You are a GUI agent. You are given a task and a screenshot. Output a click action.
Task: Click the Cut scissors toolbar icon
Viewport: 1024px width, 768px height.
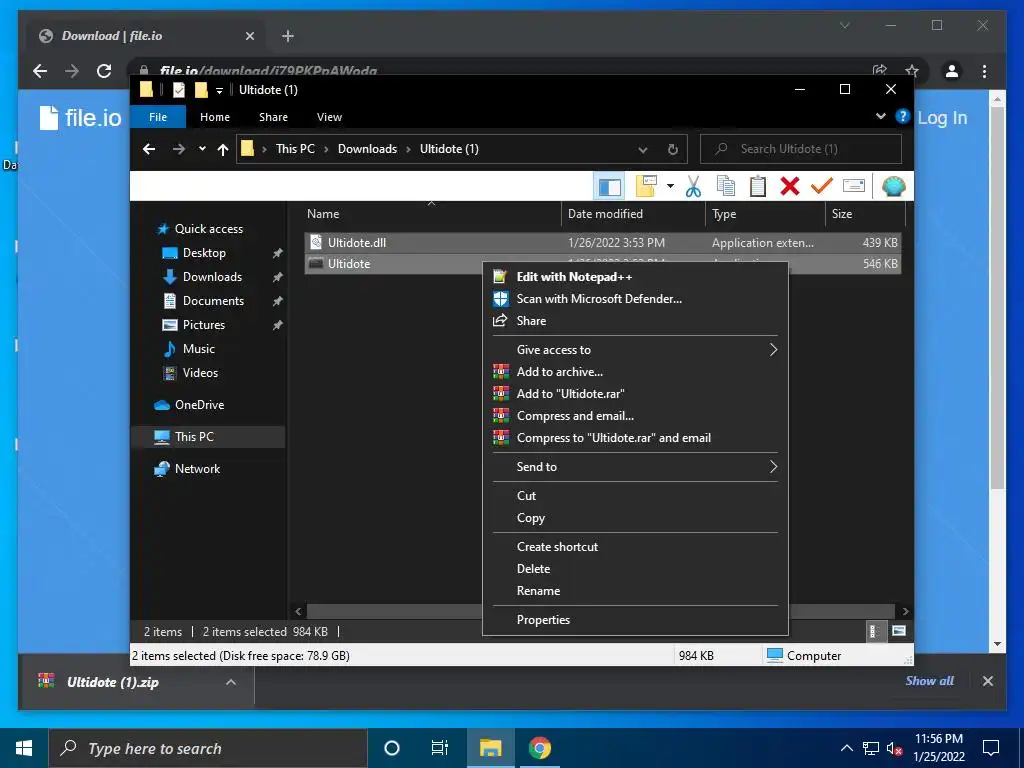(693, 187)
